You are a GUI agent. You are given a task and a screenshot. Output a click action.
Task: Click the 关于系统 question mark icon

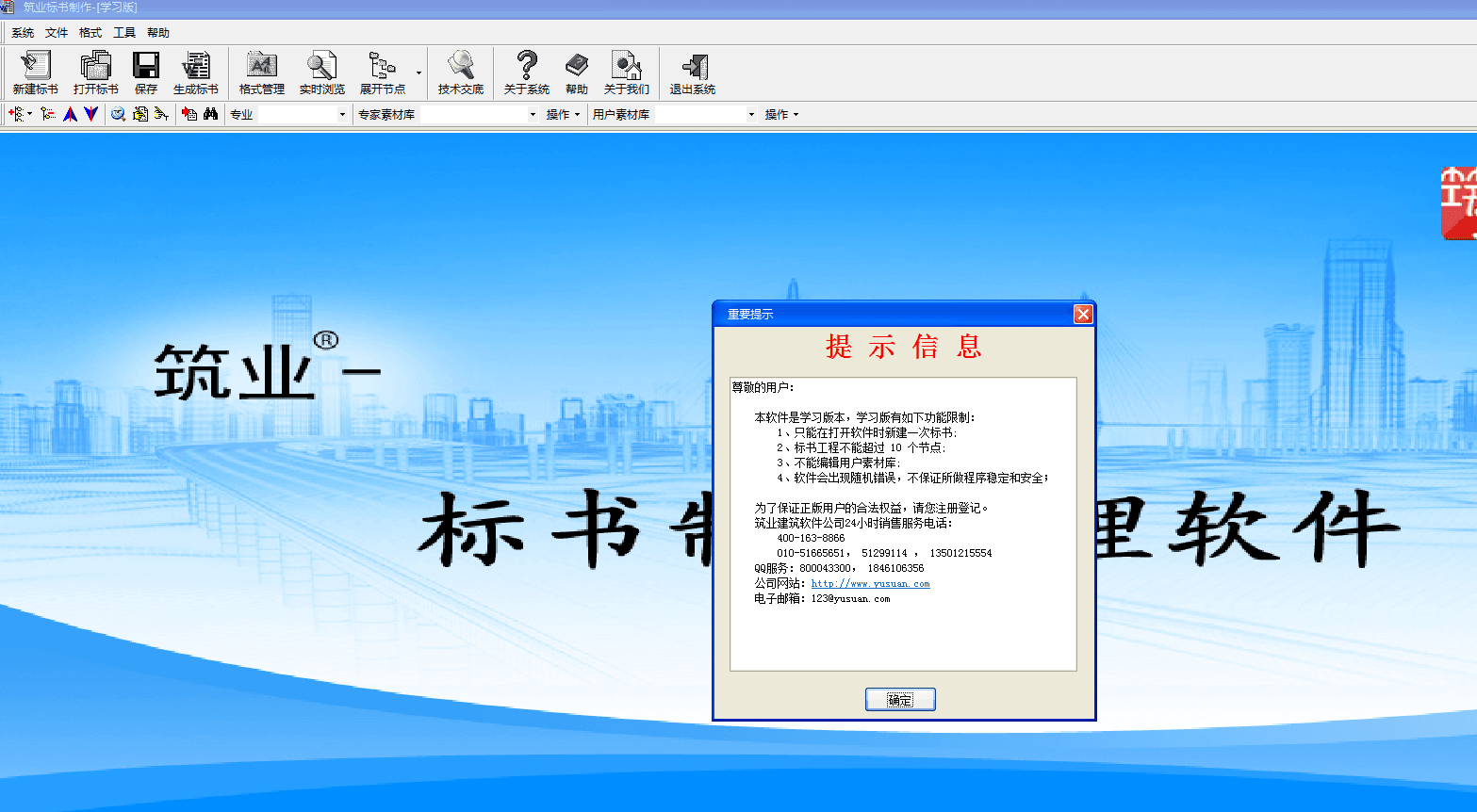pos(526,73)
